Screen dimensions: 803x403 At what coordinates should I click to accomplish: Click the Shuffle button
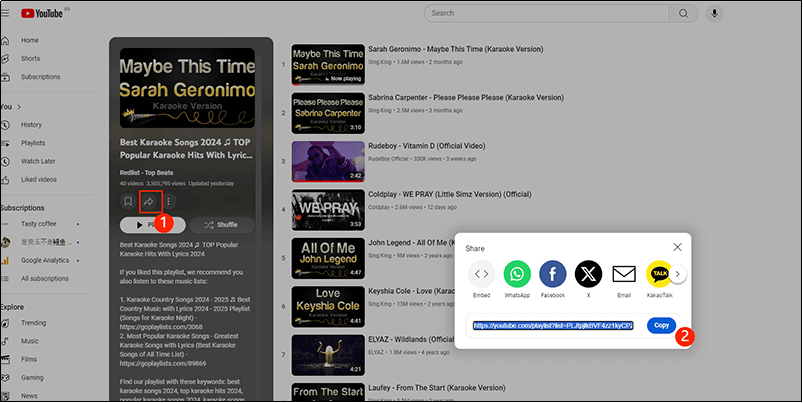coord(221,225)
